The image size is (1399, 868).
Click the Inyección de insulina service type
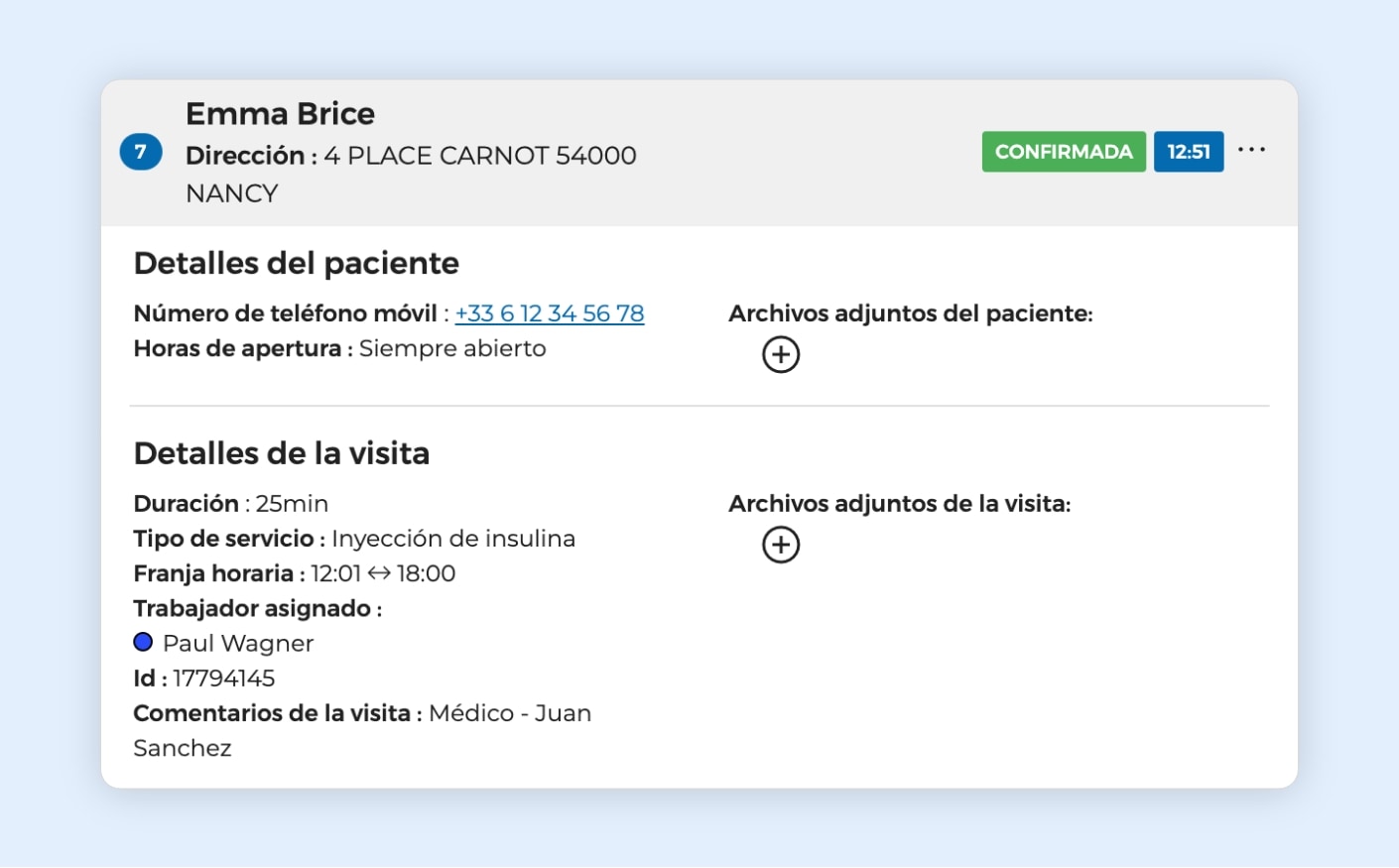[453, 539]
